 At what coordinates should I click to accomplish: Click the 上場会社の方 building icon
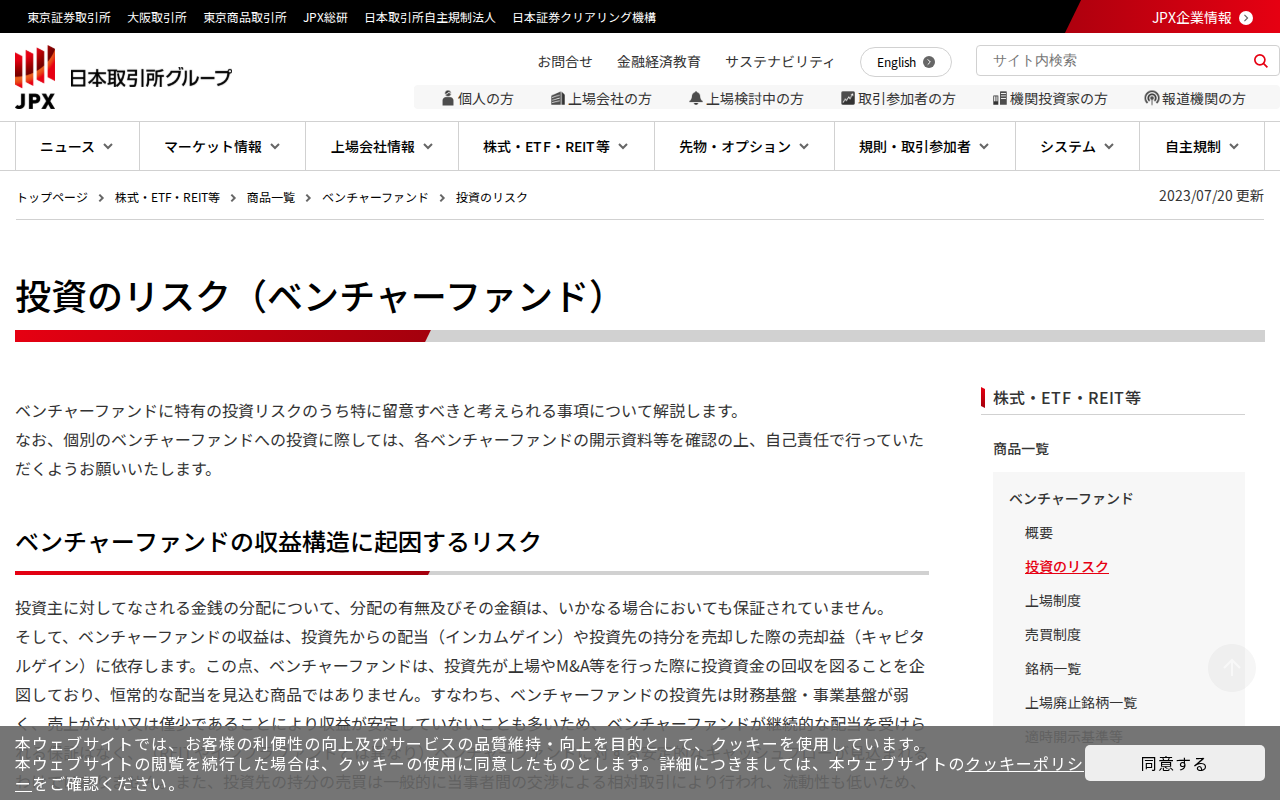click(558, 98)
